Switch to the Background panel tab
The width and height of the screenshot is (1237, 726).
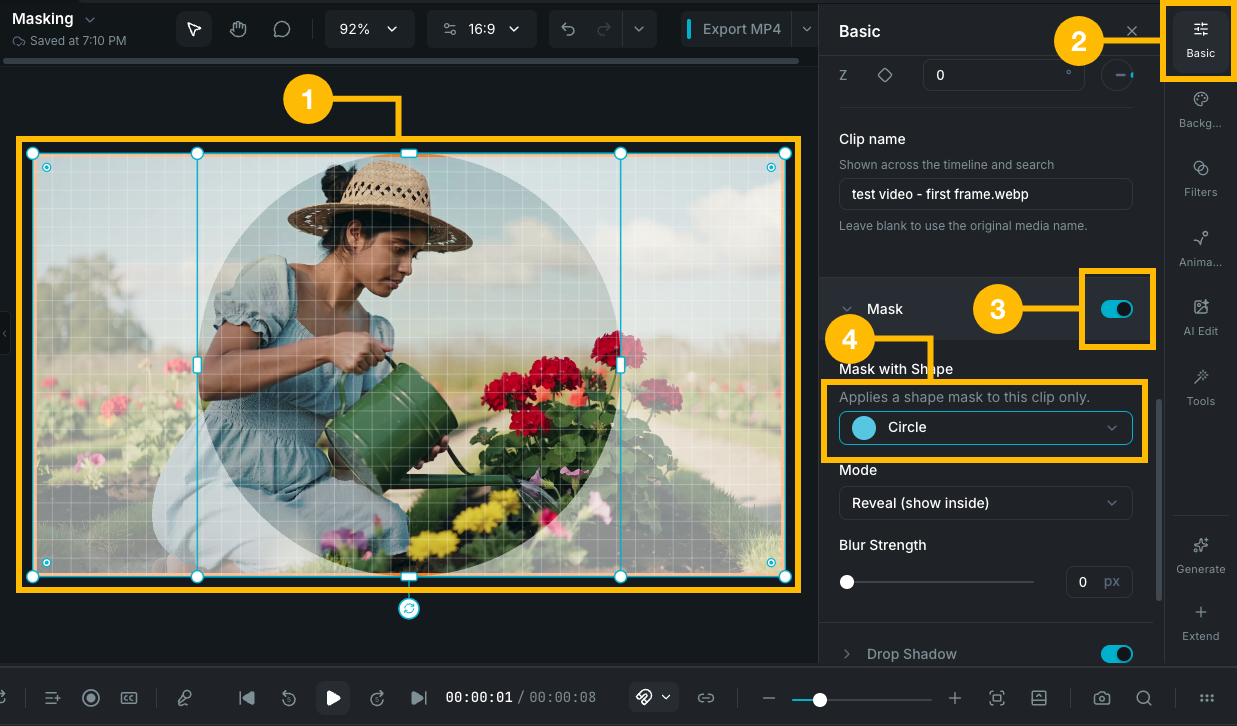(x=1200, y=107)
